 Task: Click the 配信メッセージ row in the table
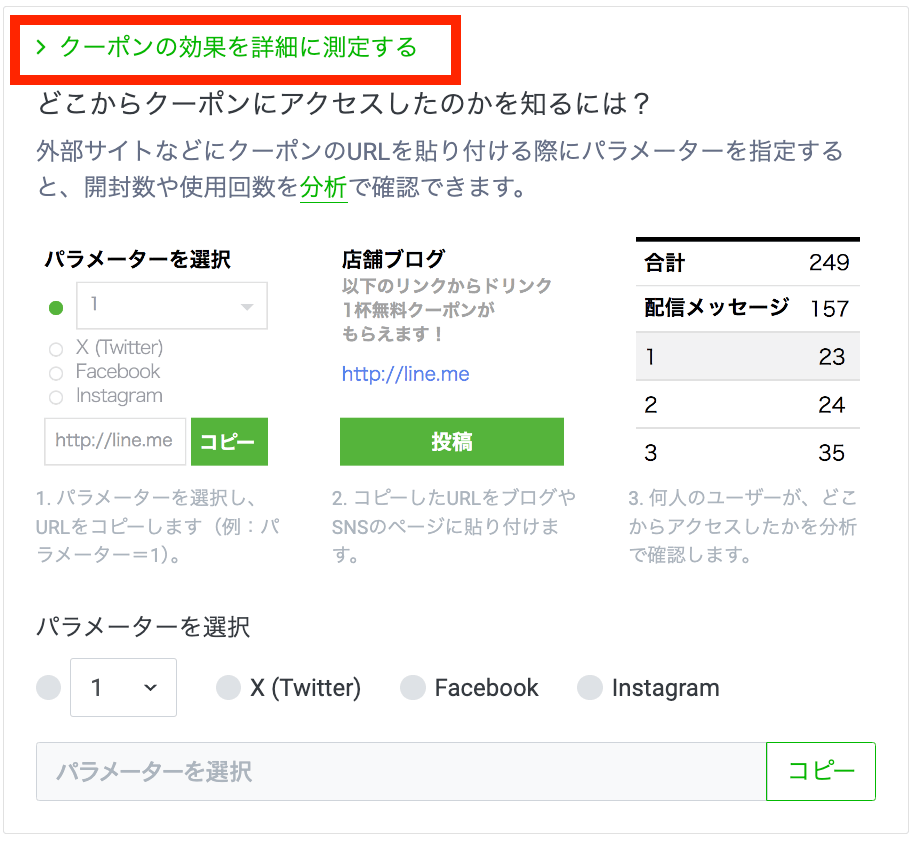coord(747,308)
